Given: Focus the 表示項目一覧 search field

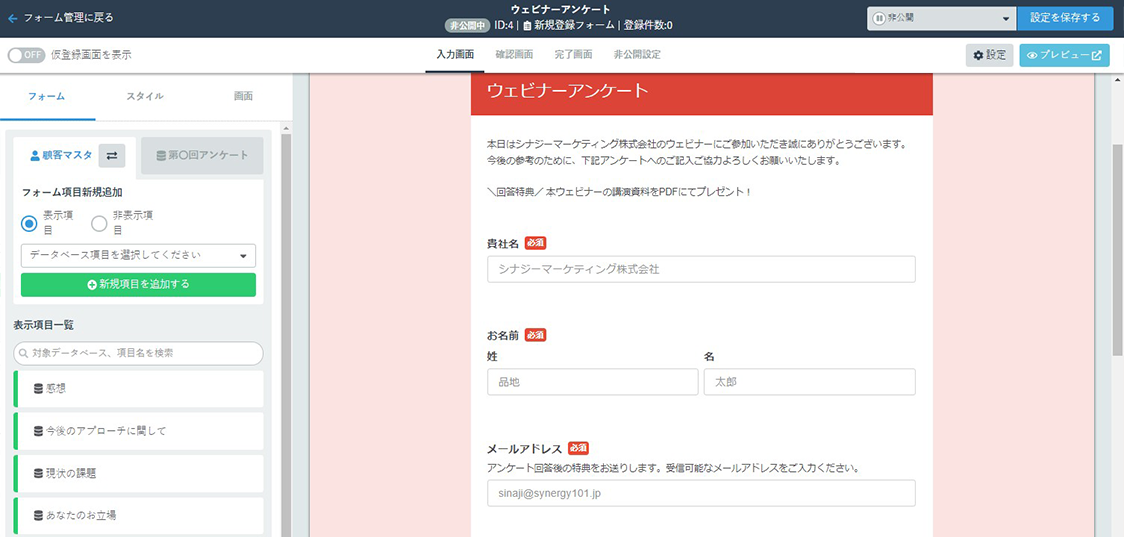Looking at the screenshot, I should (x=138, y=353).
